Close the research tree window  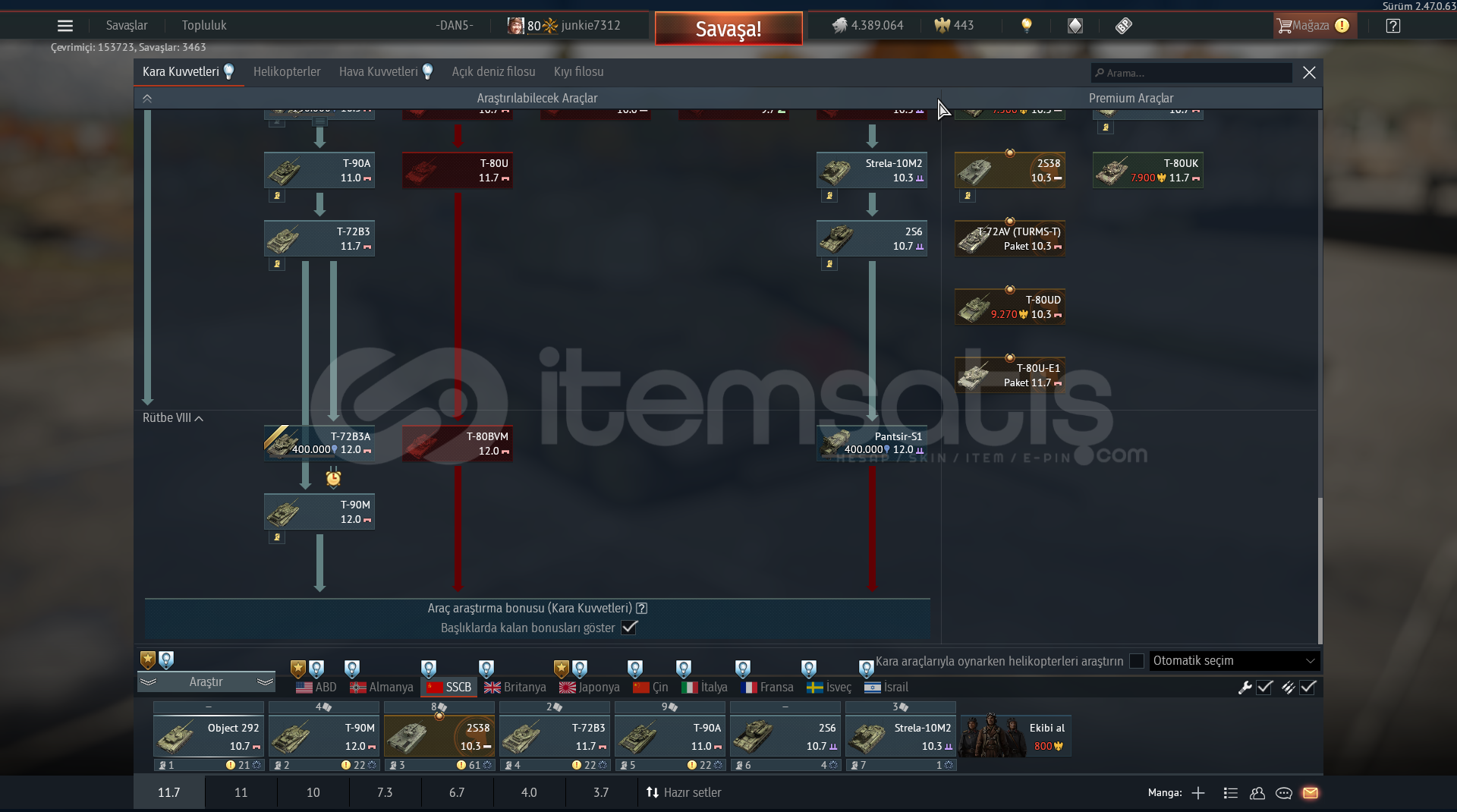click(x=1309, y=72)
